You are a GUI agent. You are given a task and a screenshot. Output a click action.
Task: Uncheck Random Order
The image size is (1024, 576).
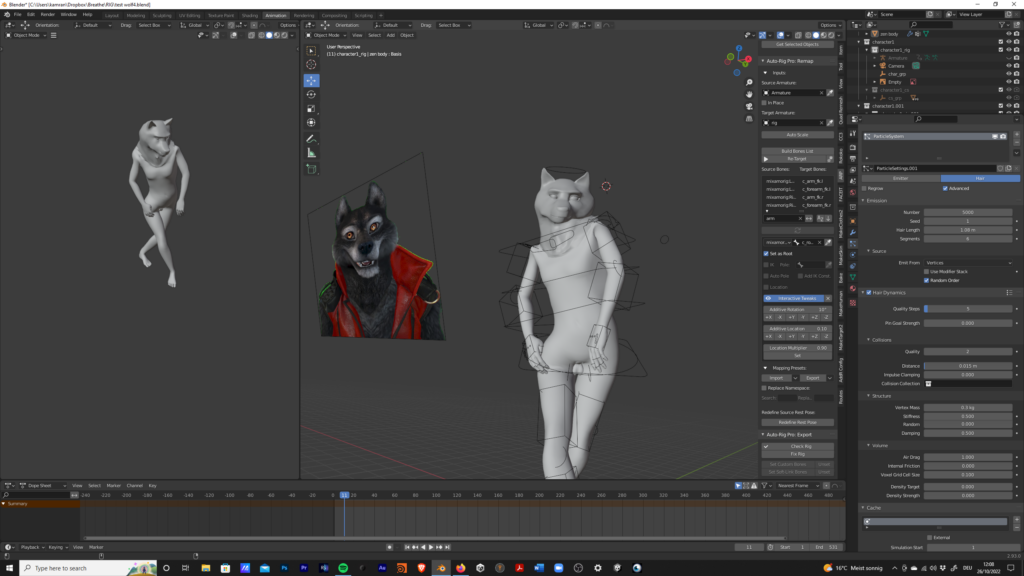click(x=926, y=280)
